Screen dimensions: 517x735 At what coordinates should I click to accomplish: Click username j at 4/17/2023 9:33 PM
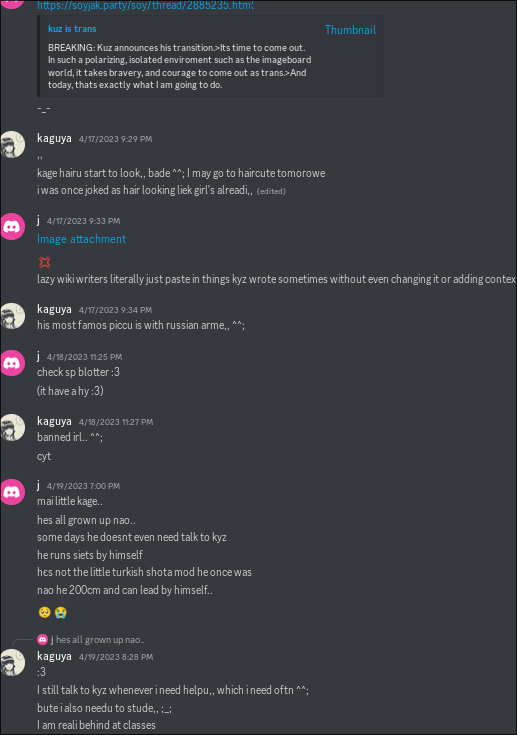coord(38,220)
